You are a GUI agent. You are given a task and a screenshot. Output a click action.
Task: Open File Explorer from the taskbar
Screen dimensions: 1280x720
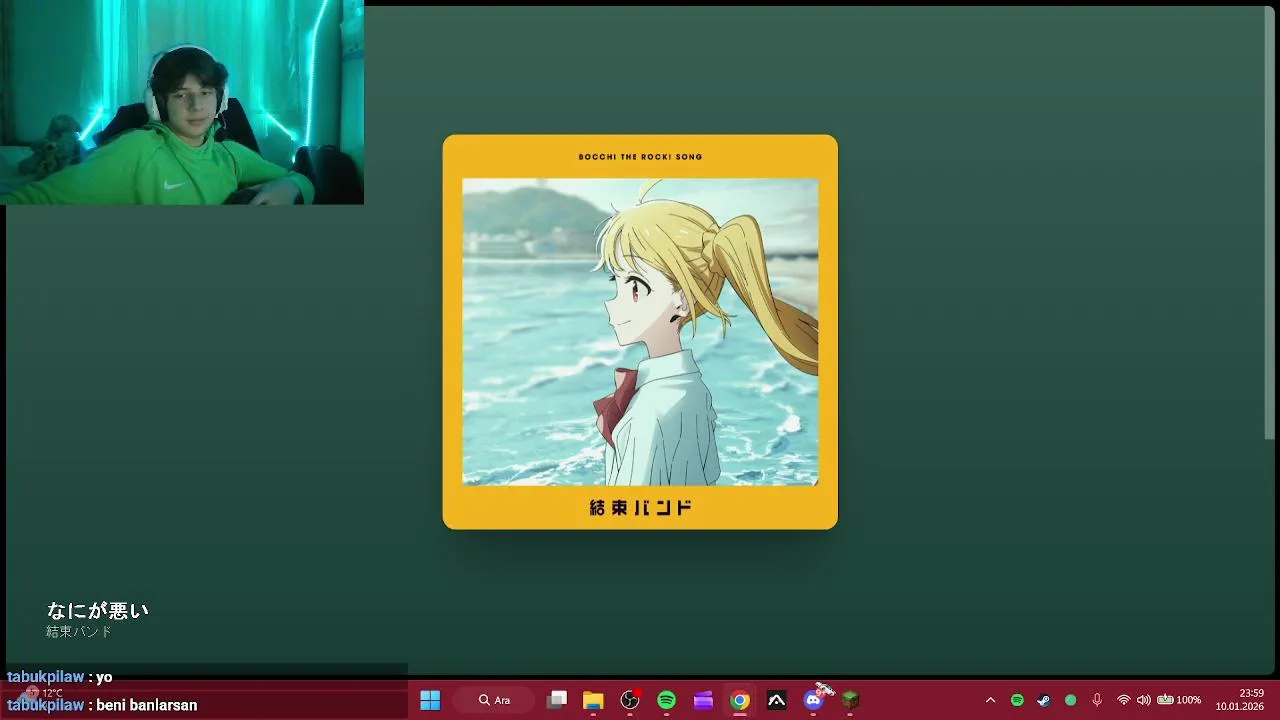point(593,700)
